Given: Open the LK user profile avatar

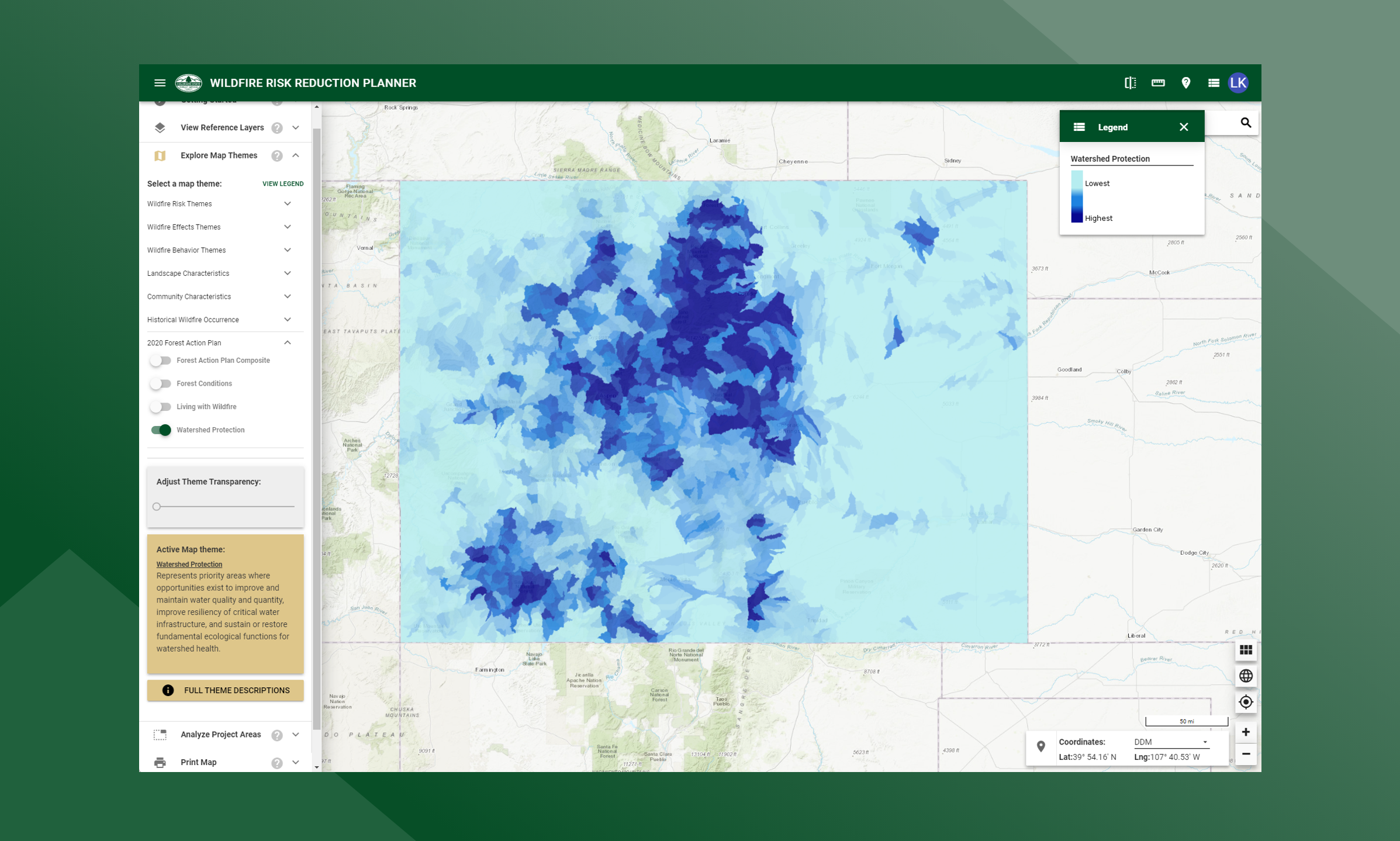Looking at the screenshot, I should 1238,83.
